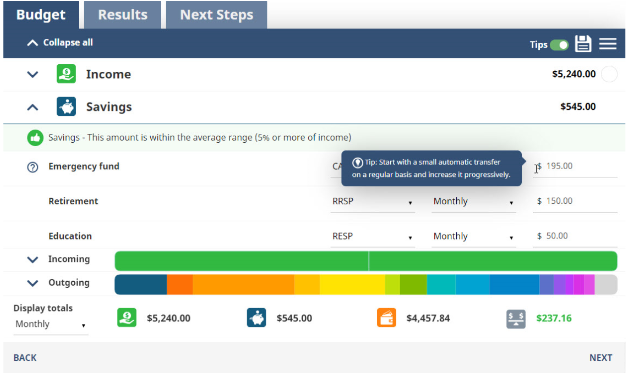Click the circle beside Income total
The height and width of the screenshot is (377, 626).
(x=609, y=74)
